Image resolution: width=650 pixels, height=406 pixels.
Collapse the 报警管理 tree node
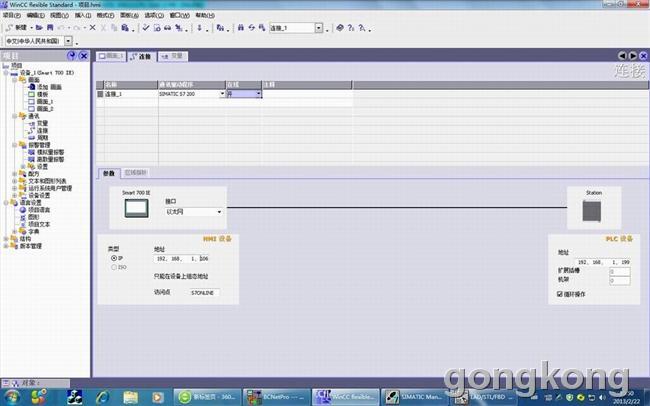click(x=15, y=145)
